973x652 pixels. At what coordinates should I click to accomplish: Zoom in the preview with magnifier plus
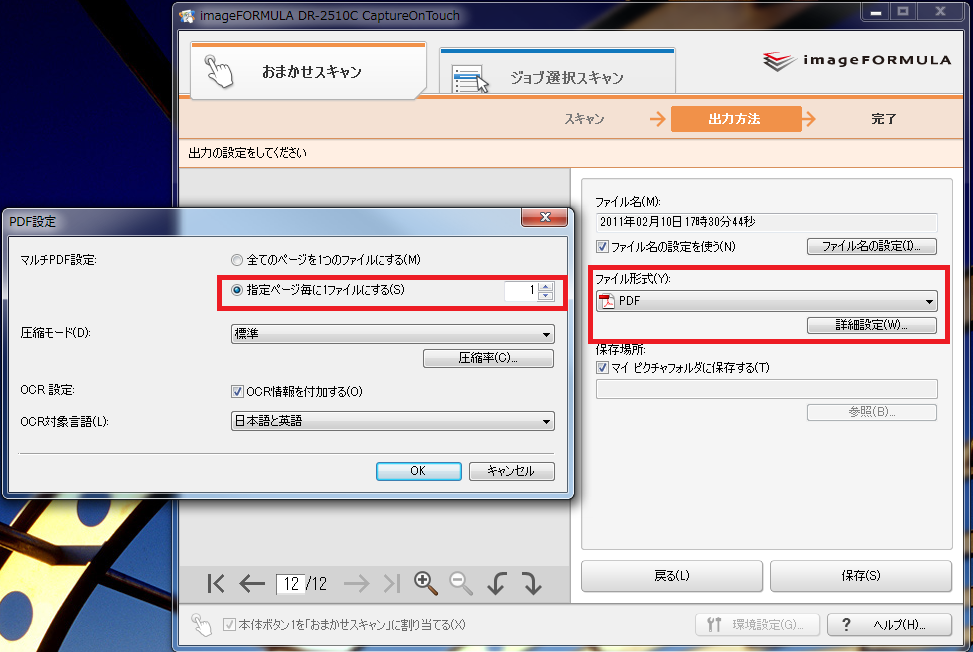pyautogui.click(x=426, y=583)
